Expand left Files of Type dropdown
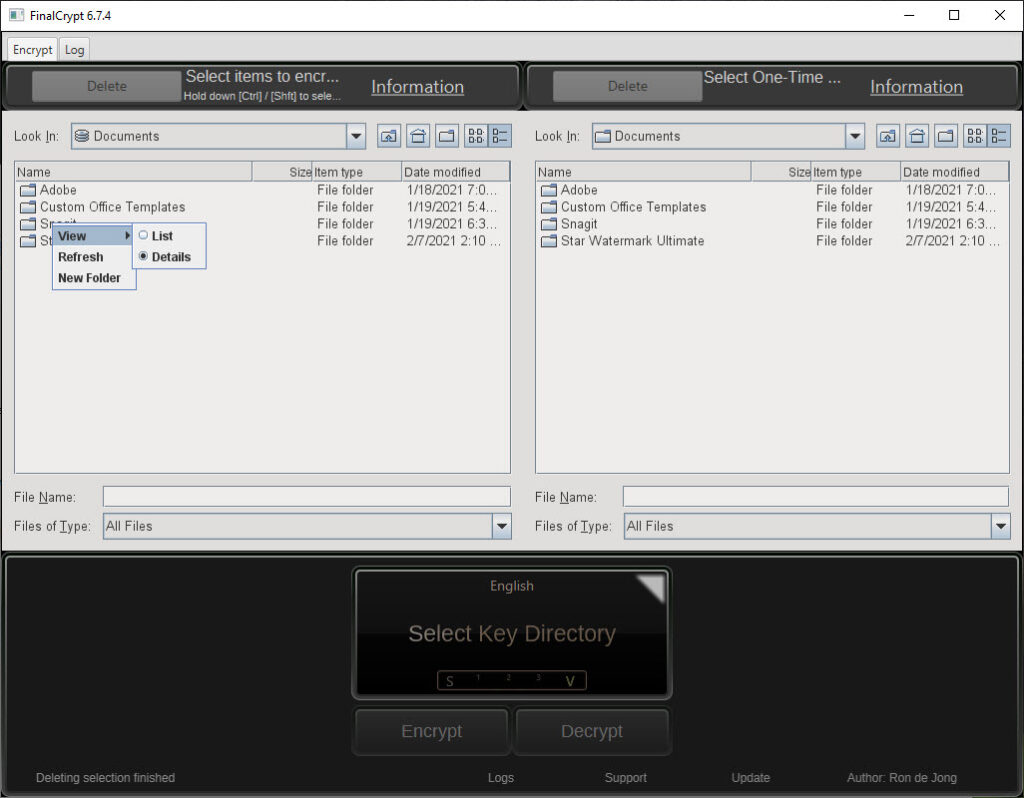The width and height of the screenshot is (1024, 798). pyautogui.click(x=502, y=526)
